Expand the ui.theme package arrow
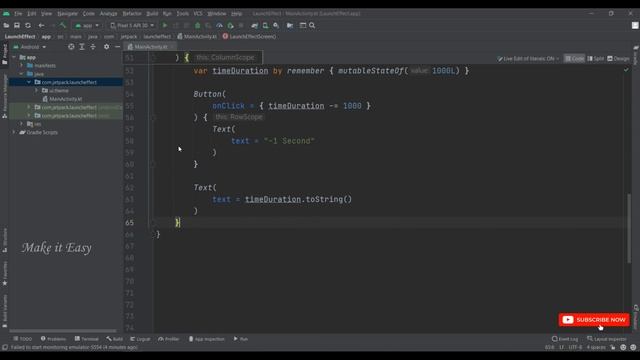This screenshot has width=640, height=360. pos(36,90)
